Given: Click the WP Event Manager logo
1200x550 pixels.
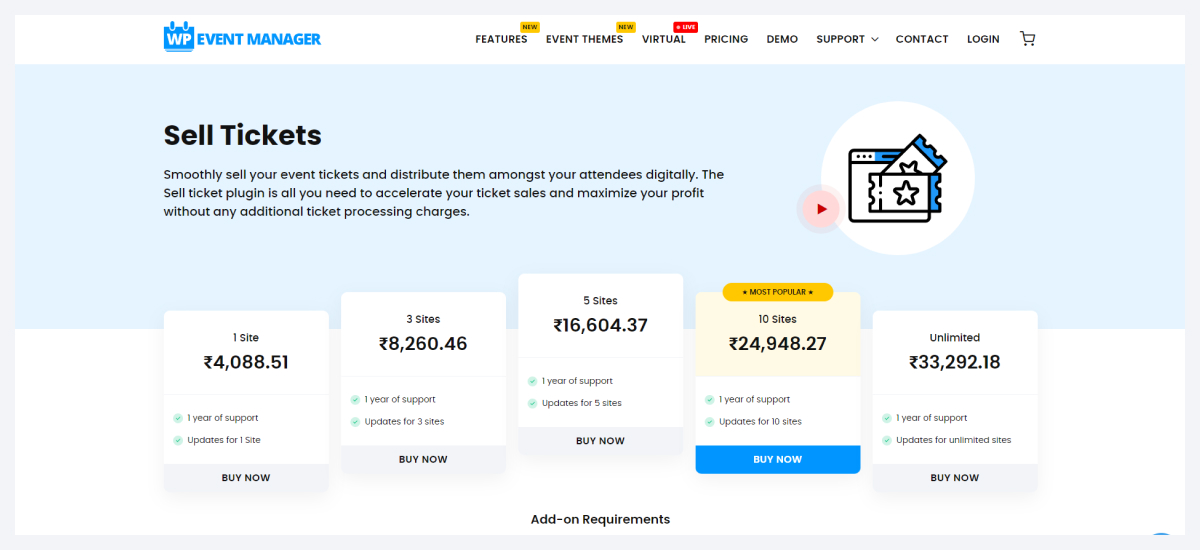Looking at the screenshot, I should [x=242, y=38].
